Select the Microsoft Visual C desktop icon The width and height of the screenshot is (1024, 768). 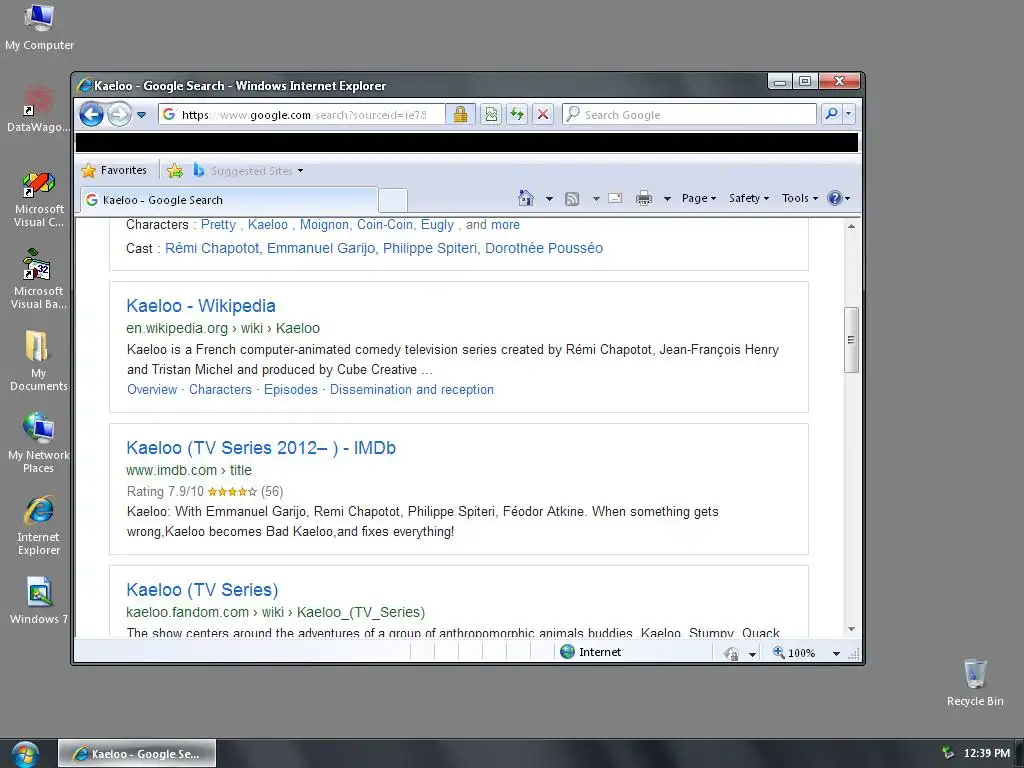[x=39, y=199]
